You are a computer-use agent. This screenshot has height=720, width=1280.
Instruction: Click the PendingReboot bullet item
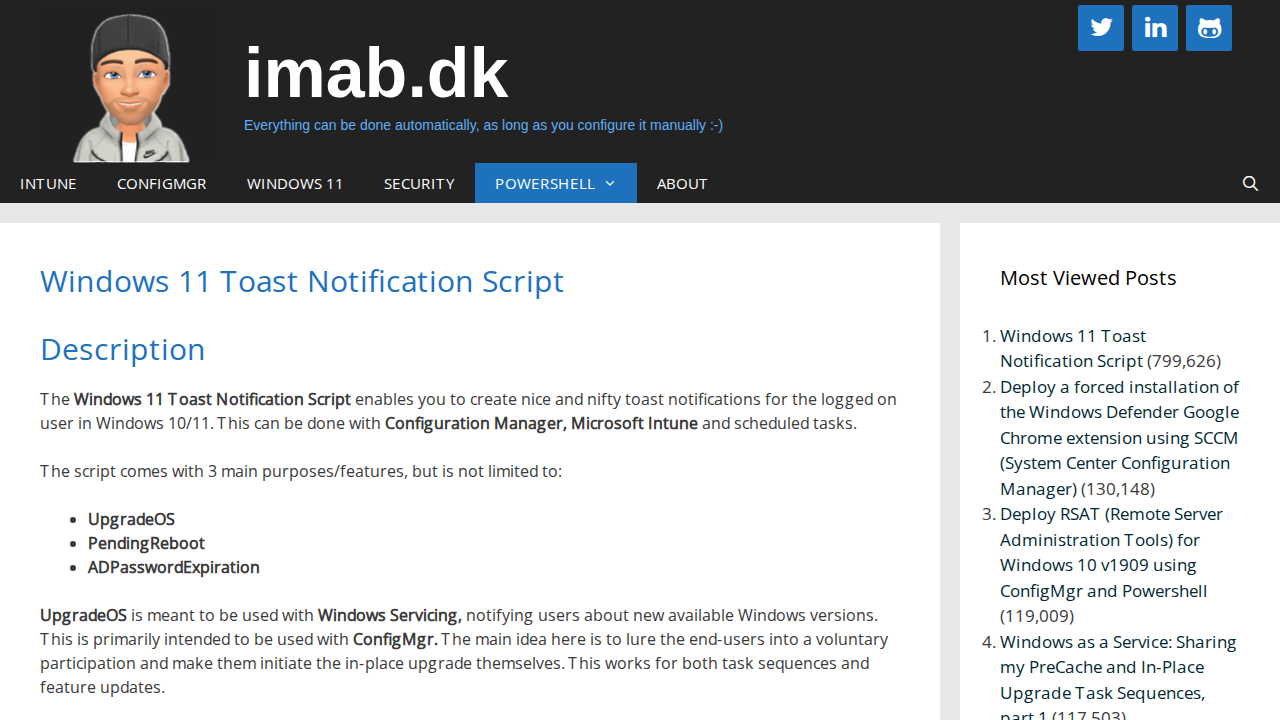coord(146,543)
